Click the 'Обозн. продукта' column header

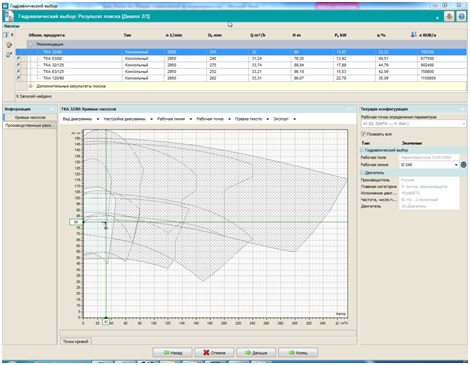click(47, 35)
